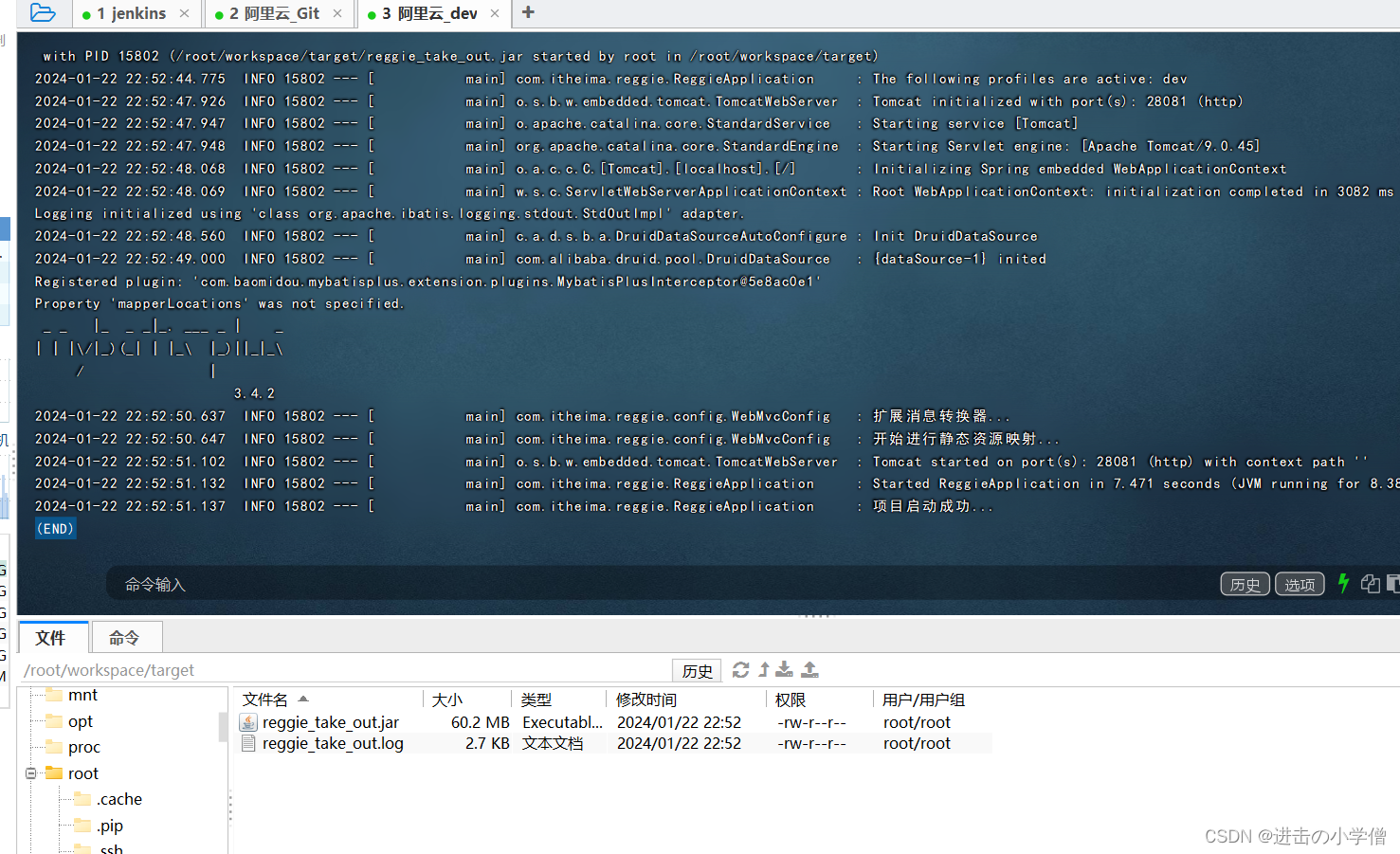Image resolution: width=1400 pixels, height=854 pixels.
Task: Collapse the root folder tree node
Action: pos(30,772)
